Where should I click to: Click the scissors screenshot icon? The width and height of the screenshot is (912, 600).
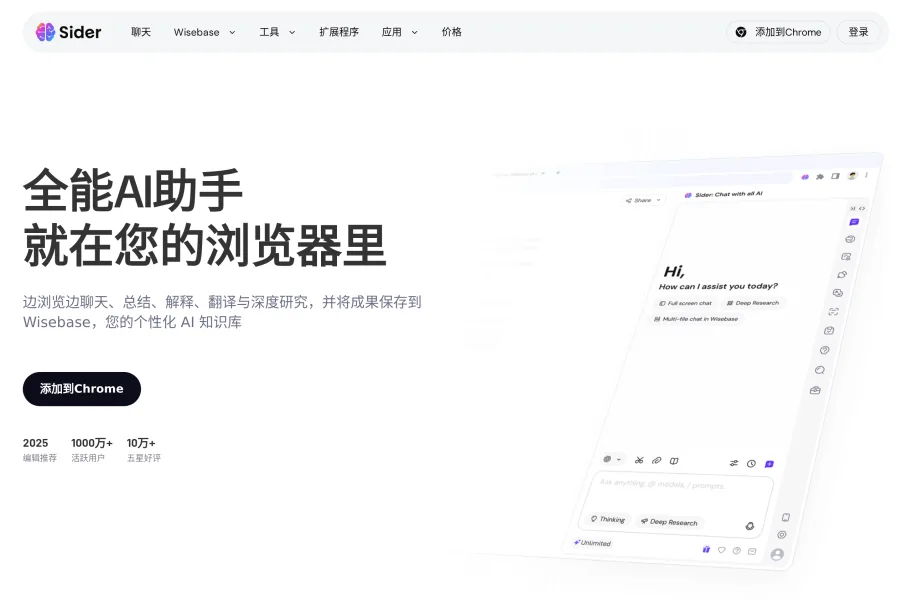pos(639,460)
